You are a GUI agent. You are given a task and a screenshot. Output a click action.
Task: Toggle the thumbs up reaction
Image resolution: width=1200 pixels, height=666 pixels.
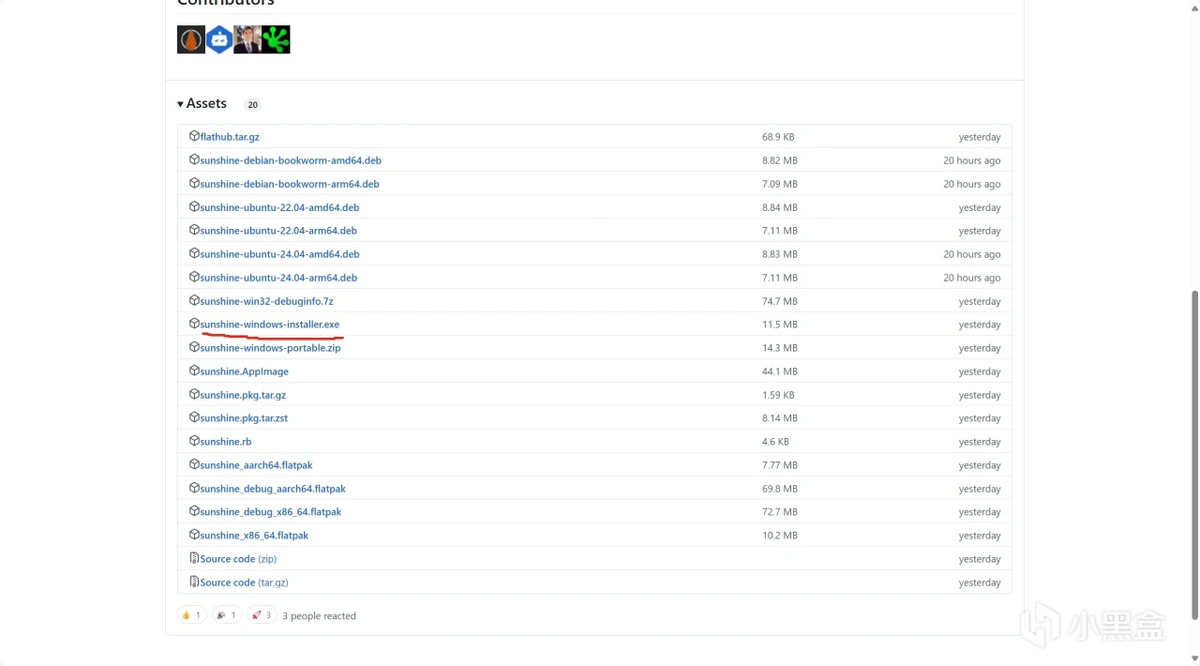point(191,616)
